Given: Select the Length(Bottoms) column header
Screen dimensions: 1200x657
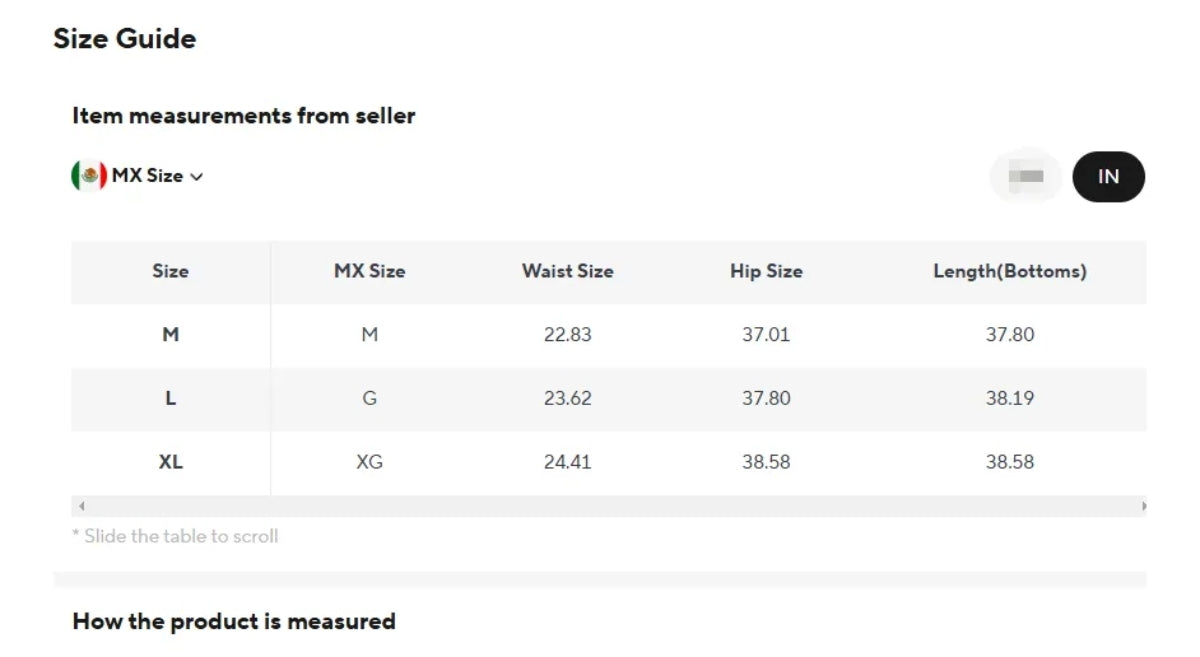Looking at the screenshot, I should coord(1009,271).
